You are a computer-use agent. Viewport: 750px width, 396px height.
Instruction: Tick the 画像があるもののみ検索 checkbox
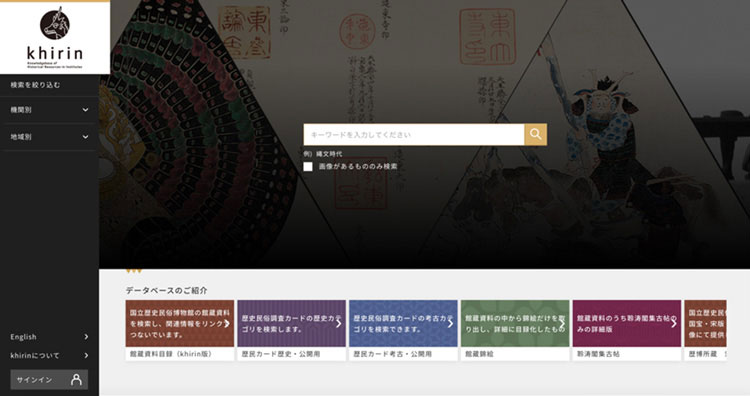tap(308, 166)
